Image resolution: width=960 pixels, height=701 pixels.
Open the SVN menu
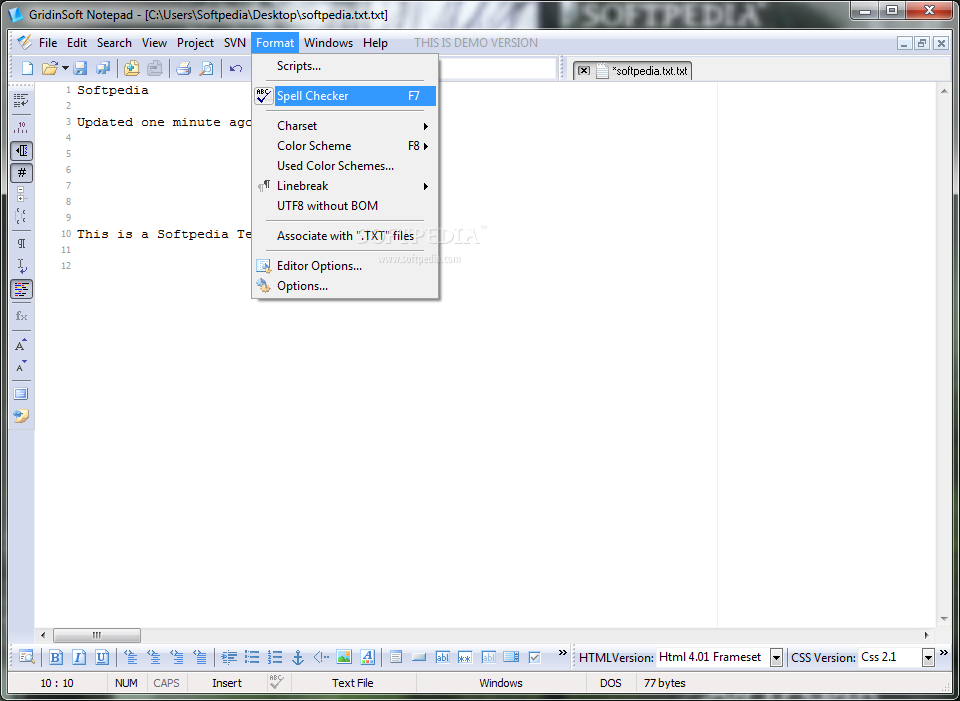[234, 43]
